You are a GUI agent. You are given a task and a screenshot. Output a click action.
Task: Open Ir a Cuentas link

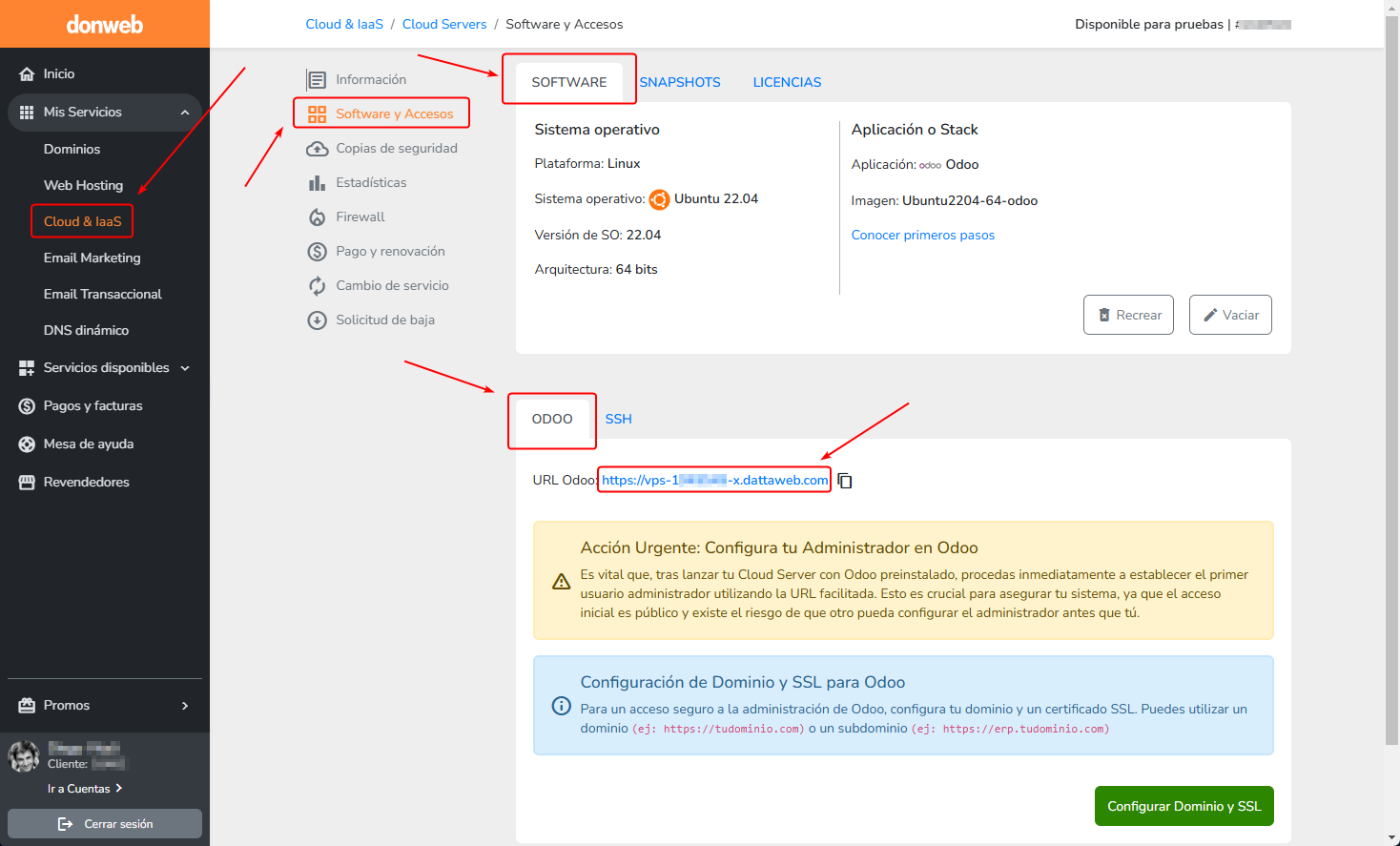click(85, 789)
